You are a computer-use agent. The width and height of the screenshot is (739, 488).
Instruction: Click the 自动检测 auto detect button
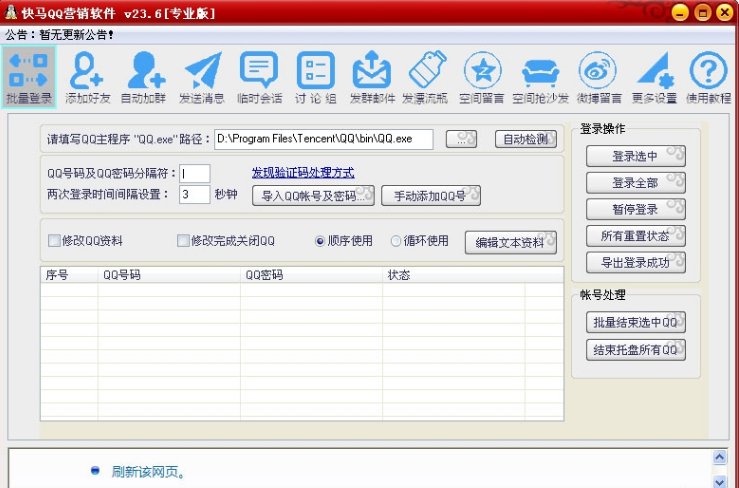click(x=526, y=139)
